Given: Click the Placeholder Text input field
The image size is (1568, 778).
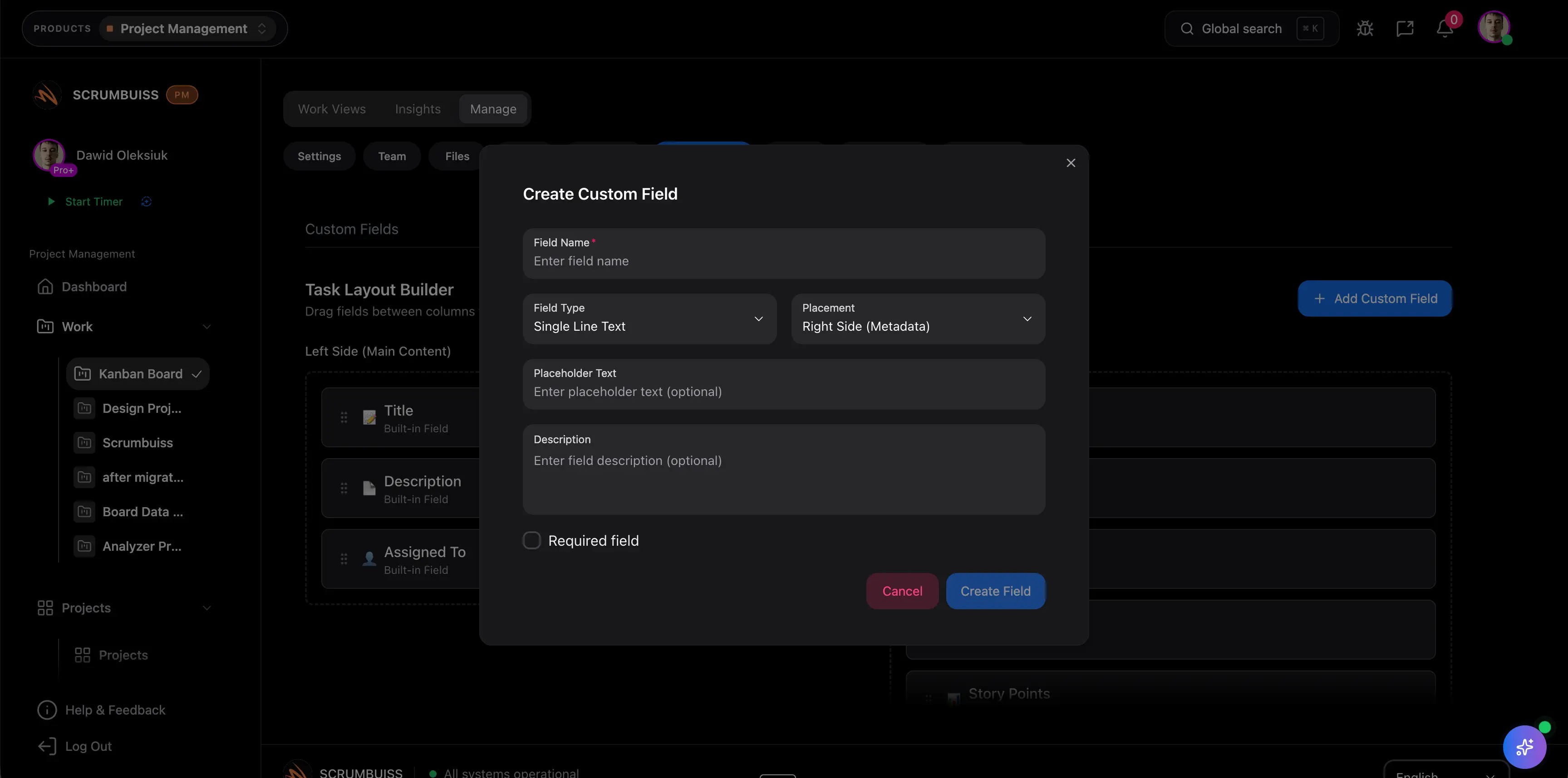Looking at the screenshot, I should tap(784, 392).
